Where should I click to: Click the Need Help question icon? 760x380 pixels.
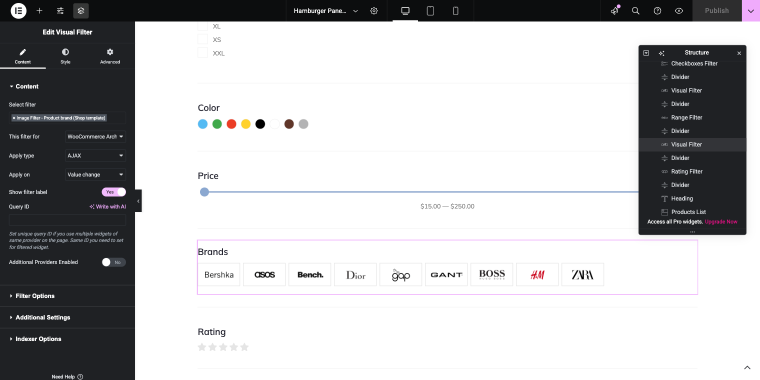80,377
